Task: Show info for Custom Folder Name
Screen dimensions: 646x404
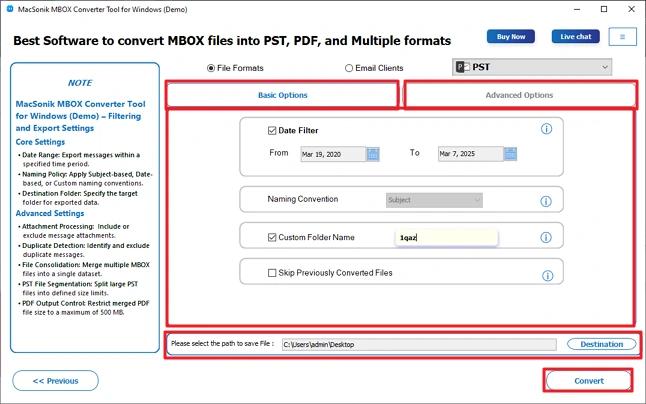Action: (x=546, y=238)
